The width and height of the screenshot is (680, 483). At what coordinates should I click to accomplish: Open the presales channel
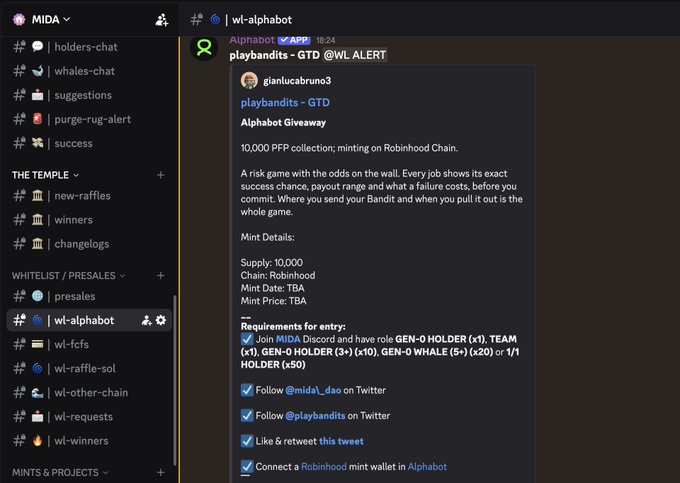pos(89,296)
